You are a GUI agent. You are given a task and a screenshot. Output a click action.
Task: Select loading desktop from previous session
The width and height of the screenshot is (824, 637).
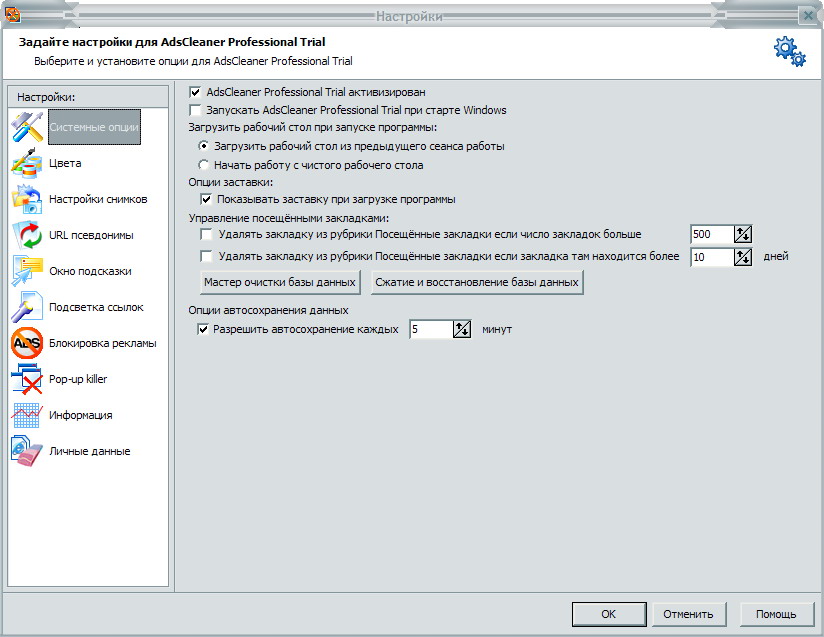[203, 146]
